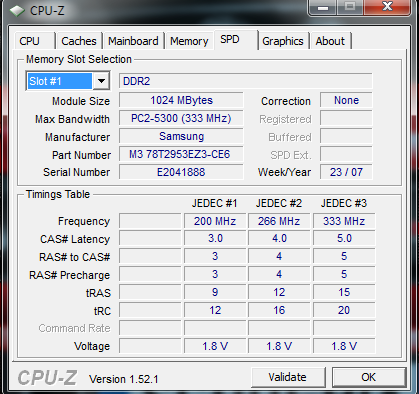Click the Validate button
419x394 pixels.
(288, 377)
